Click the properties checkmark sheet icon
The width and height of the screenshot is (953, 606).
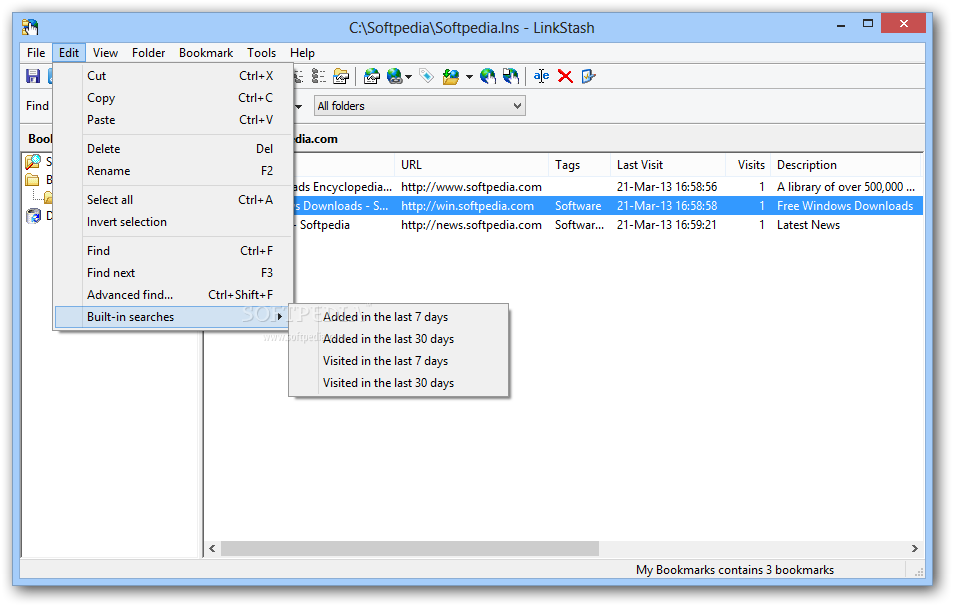[x=588, y=76]
